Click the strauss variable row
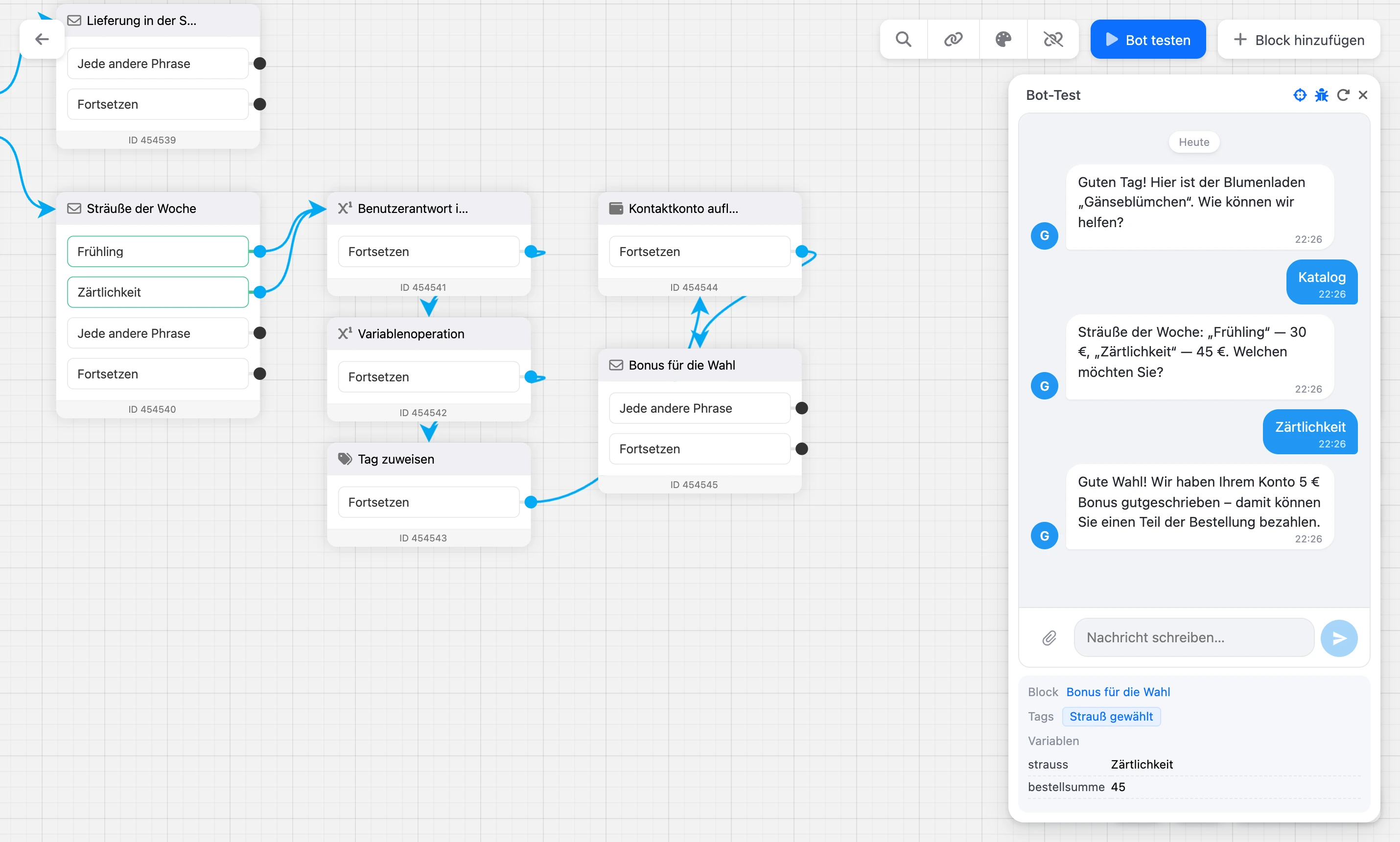 1194,764
